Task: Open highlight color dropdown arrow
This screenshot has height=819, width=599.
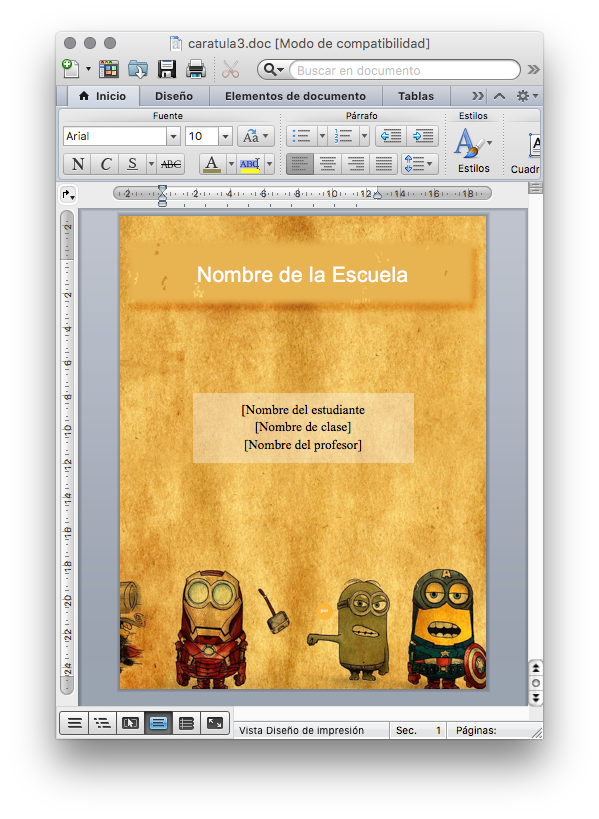Action: pyautogui.click(x=269, y=164)
